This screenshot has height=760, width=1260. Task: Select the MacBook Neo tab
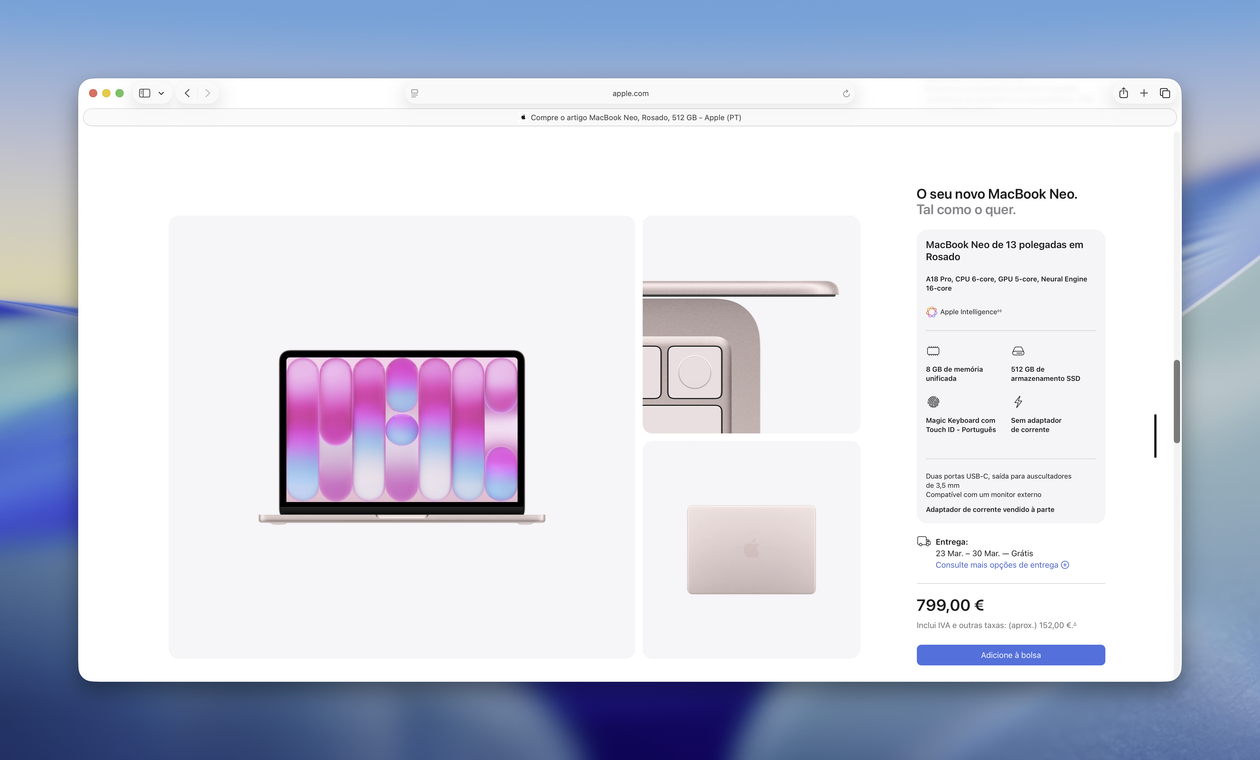click(x=630, y=117)
